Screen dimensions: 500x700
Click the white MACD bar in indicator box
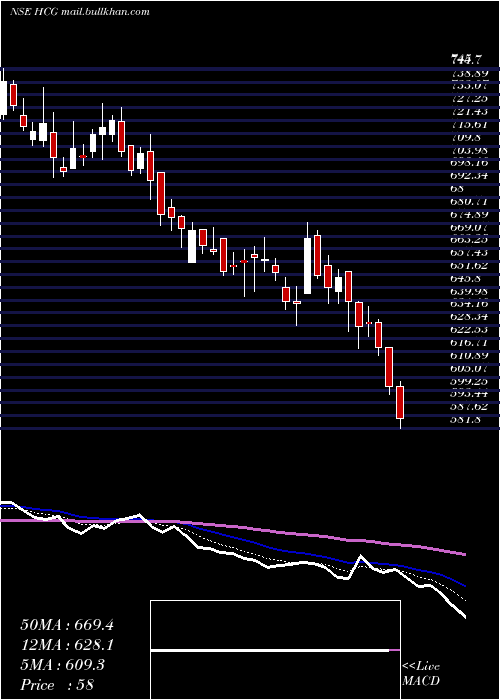click(x=270, y=651)
